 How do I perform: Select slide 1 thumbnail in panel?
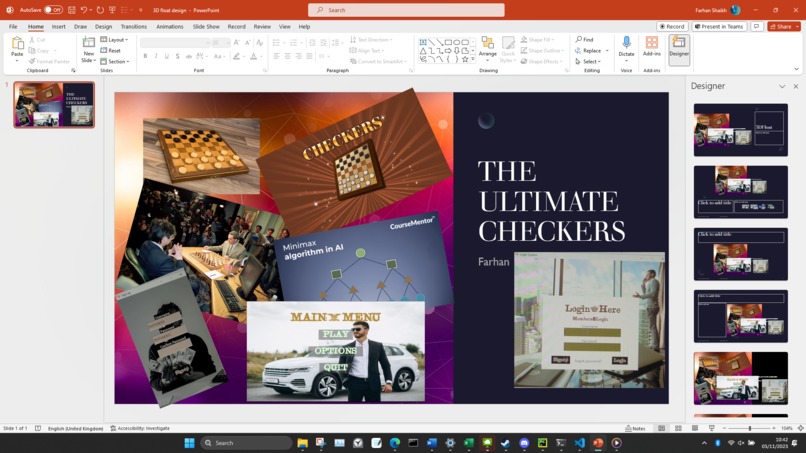54,104
